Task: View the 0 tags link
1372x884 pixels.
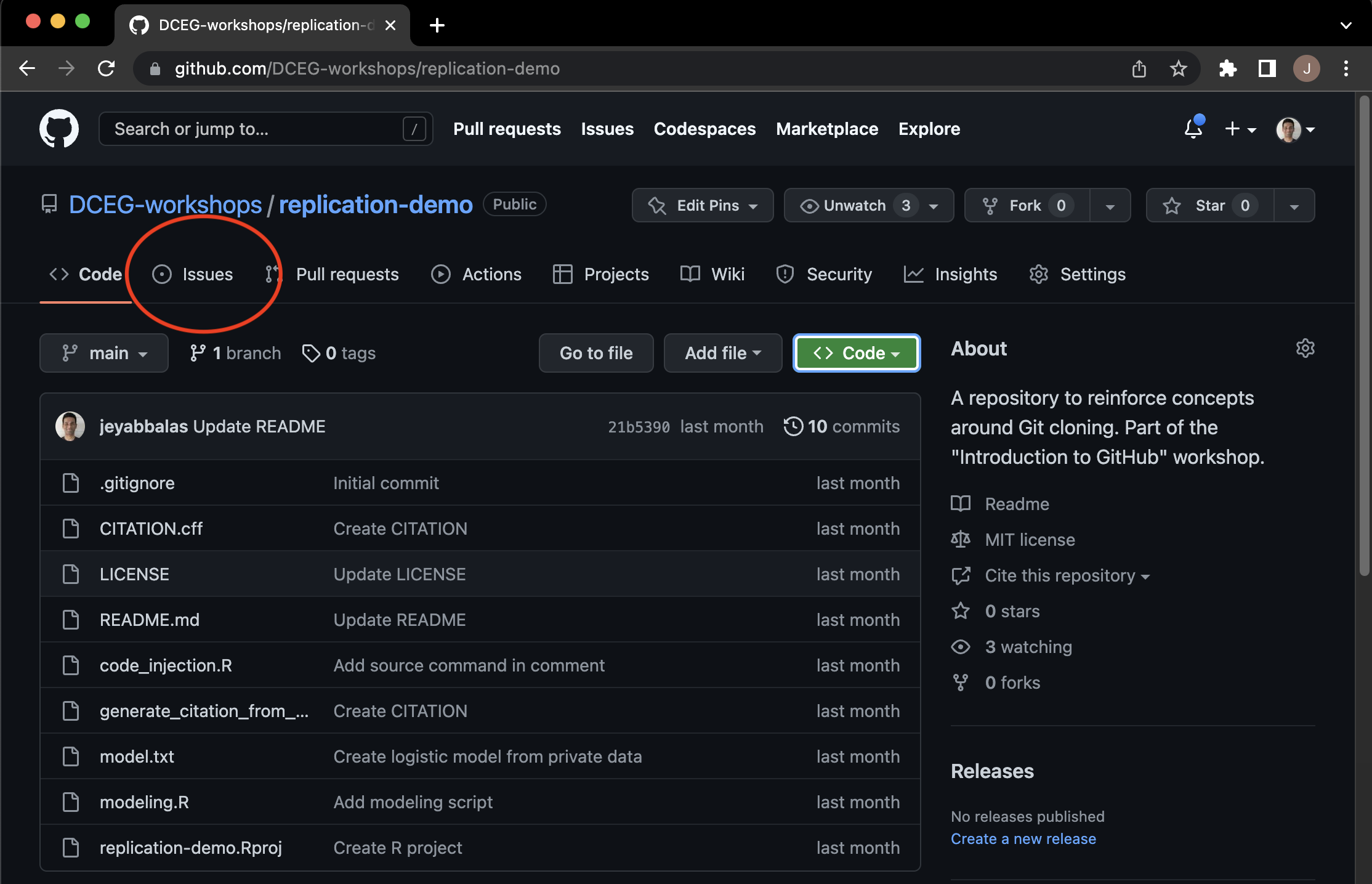Action: click(339, 353)
